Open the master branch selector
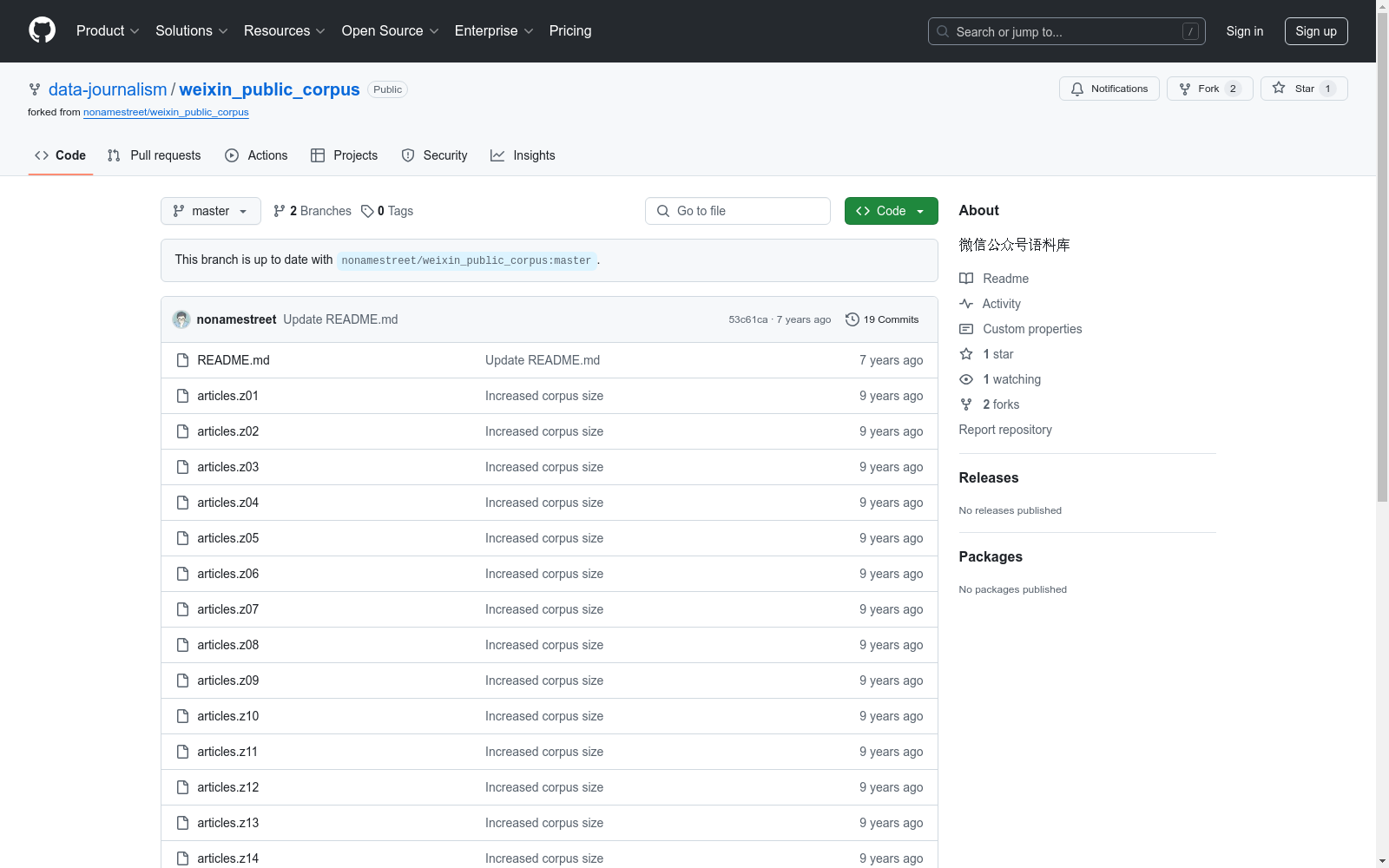Image resolution: width=1389 pixels, height=868 pixels. [x=211, y=211]
